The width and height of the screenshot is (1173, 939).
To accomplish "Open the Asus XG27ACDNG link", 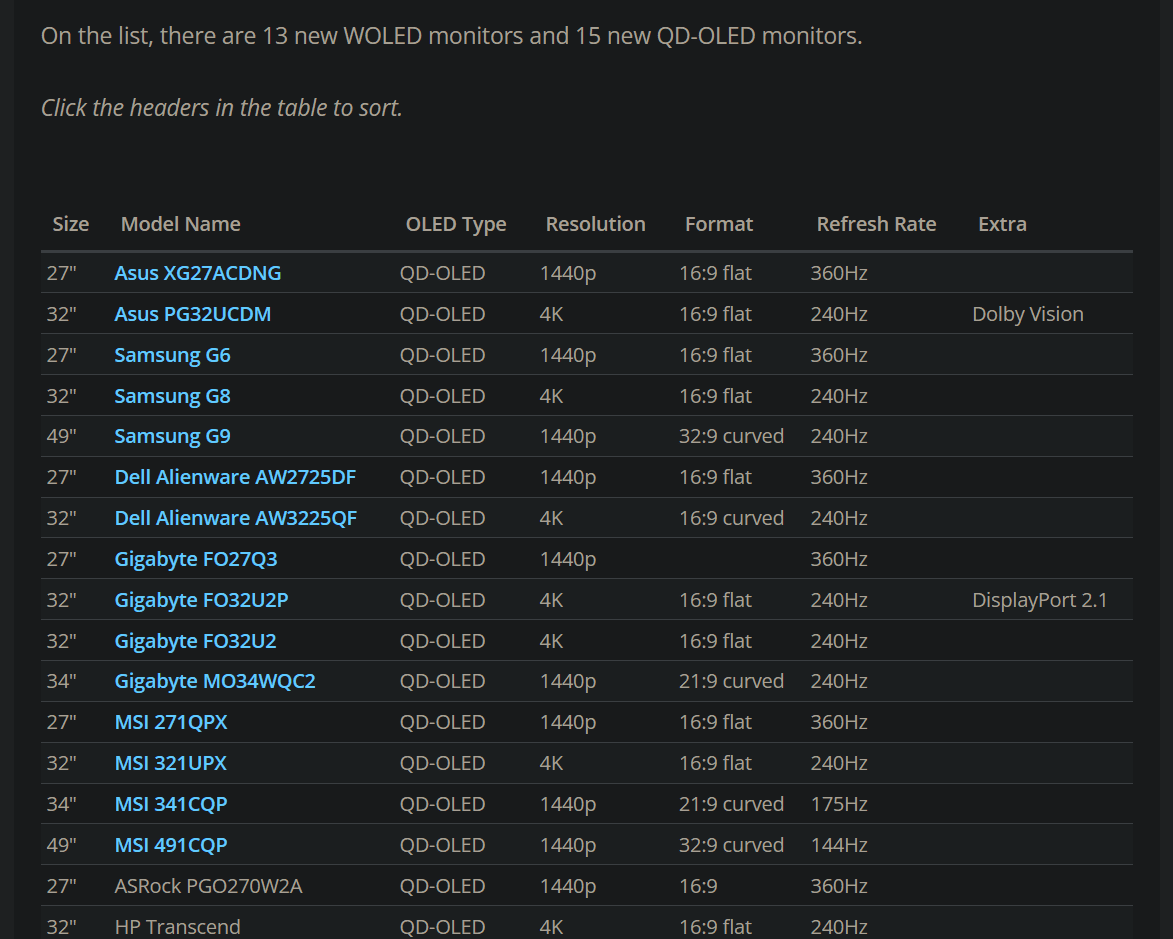I will pyautogui.click(x=197, y=273).
